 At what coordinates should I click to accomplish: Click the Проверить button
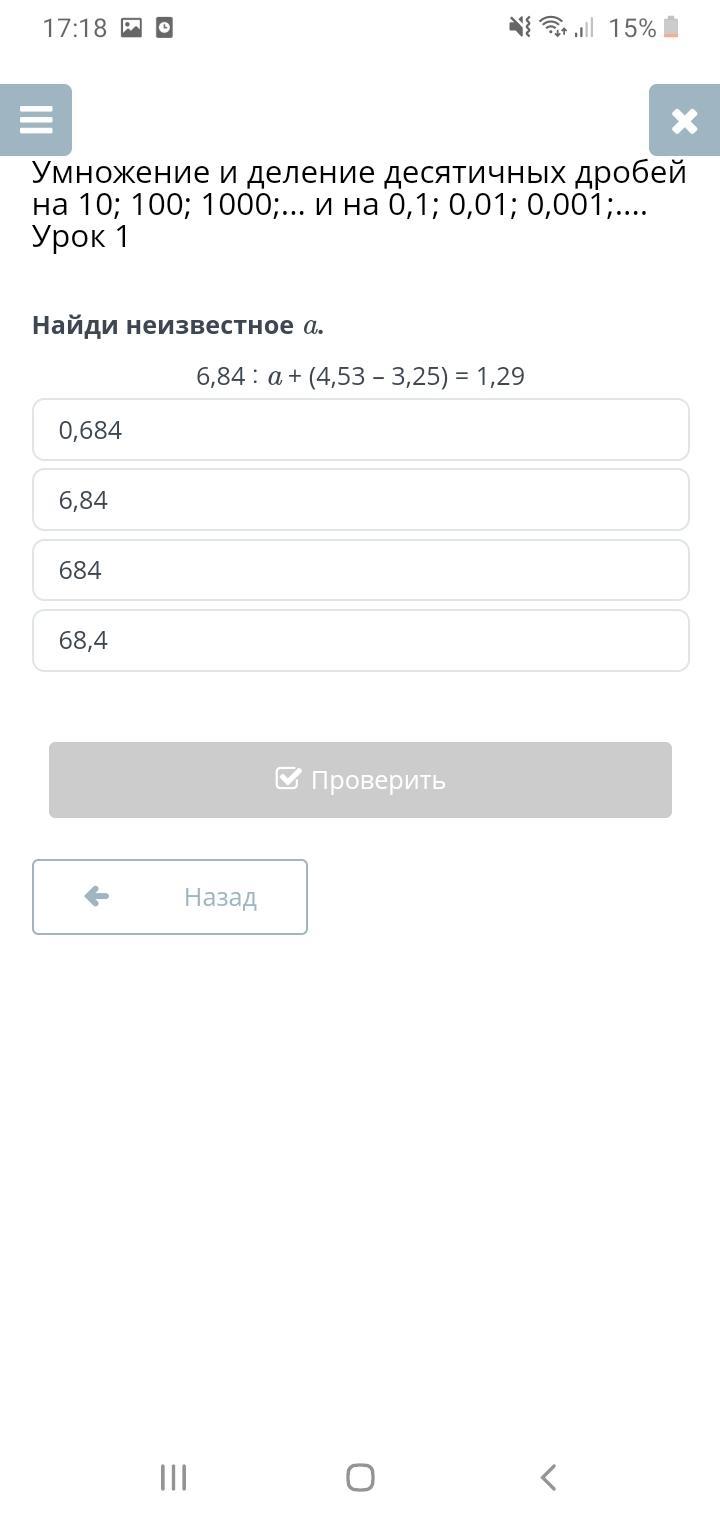click(x=360, y=780)
